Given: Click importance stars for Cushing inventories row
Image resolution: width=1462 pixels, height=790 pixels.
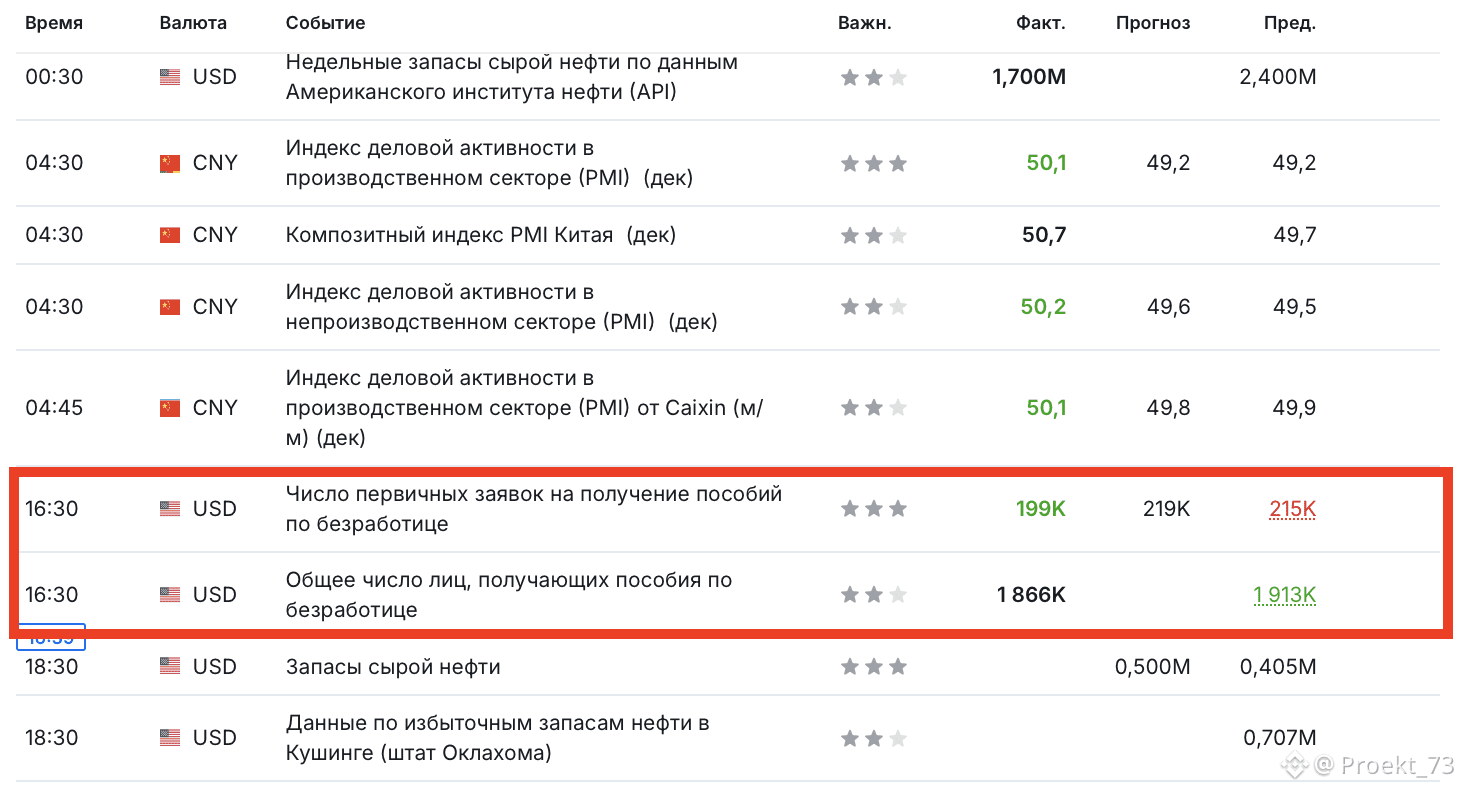Looking at the screenshot, I should (873, 738).
